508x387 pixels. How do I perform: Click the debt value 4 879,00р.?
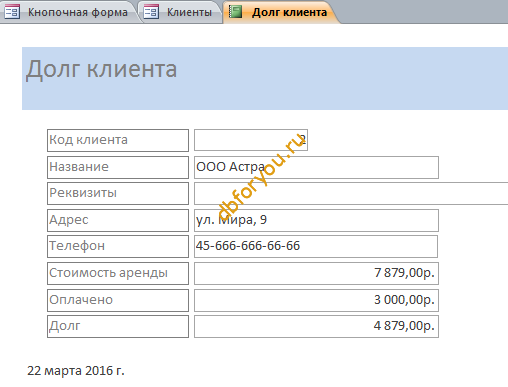click(x=316, y=326)
